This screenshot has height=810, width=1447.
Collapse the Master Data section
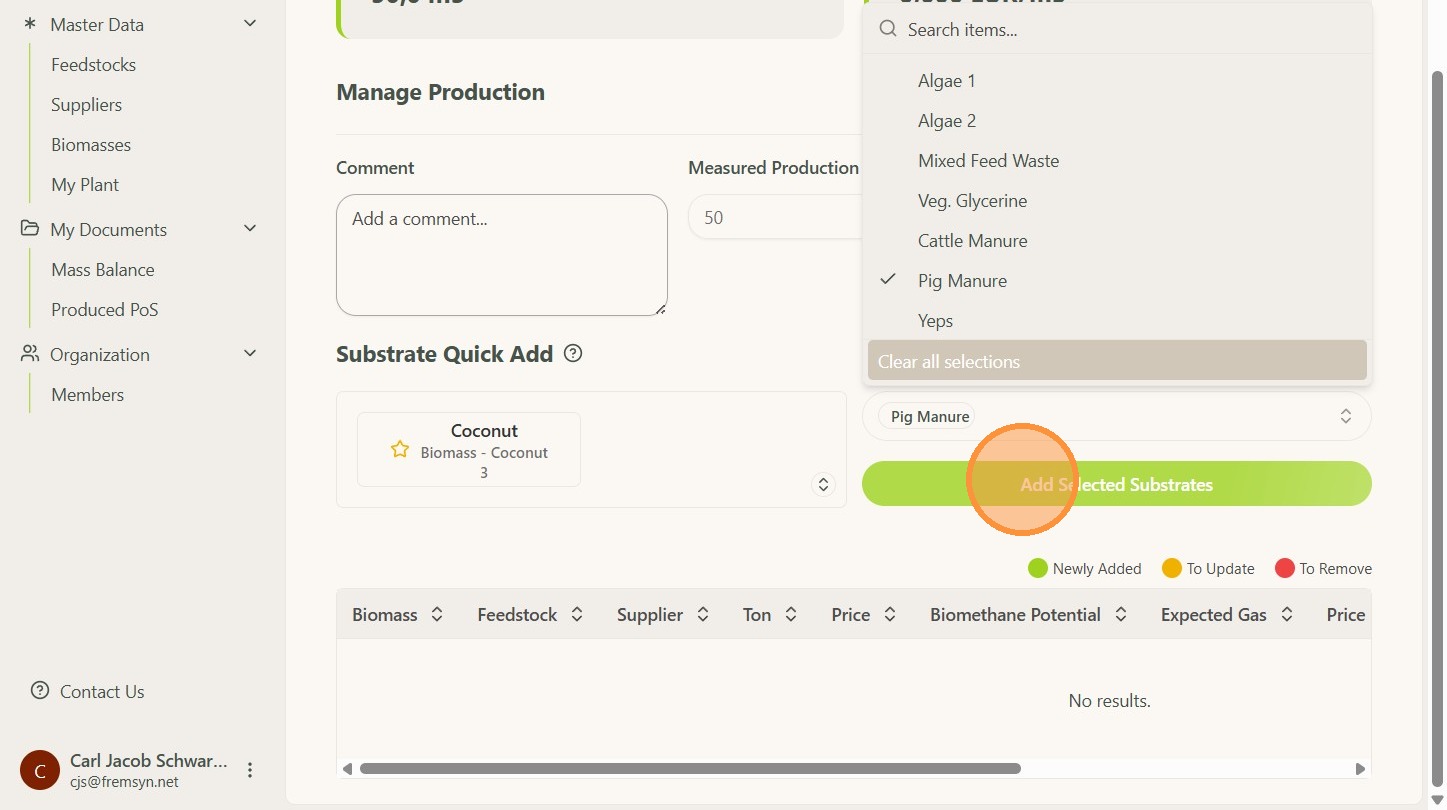(x=250, y=24)
